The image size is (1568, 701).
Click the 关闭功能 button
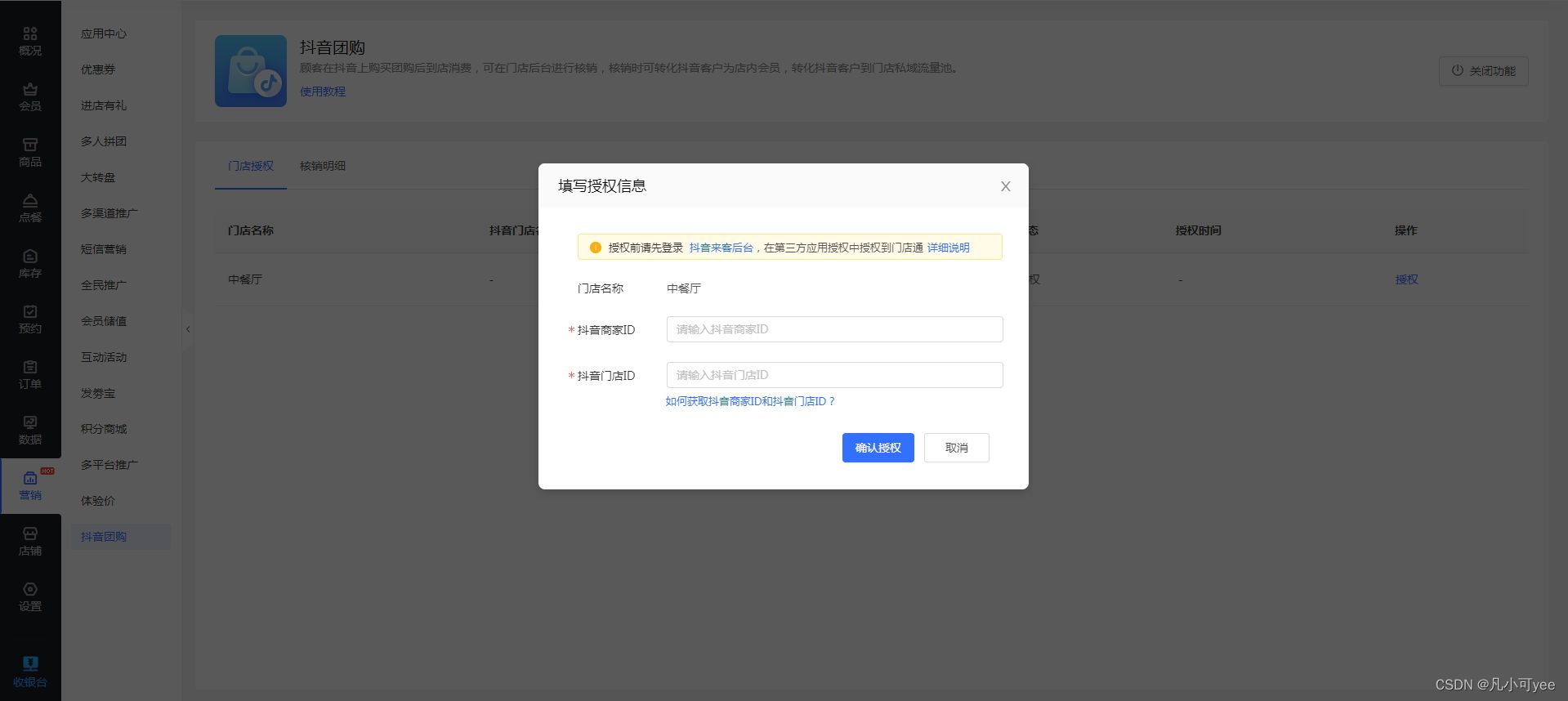(1484, 71)
